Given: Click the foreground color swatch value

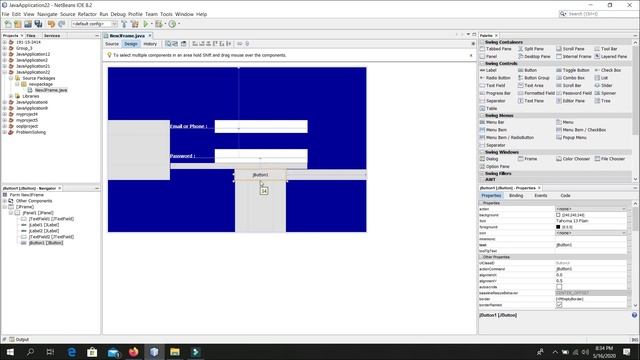Looking at the screenshot, I should pyautogui.click(x=558, y=227).
